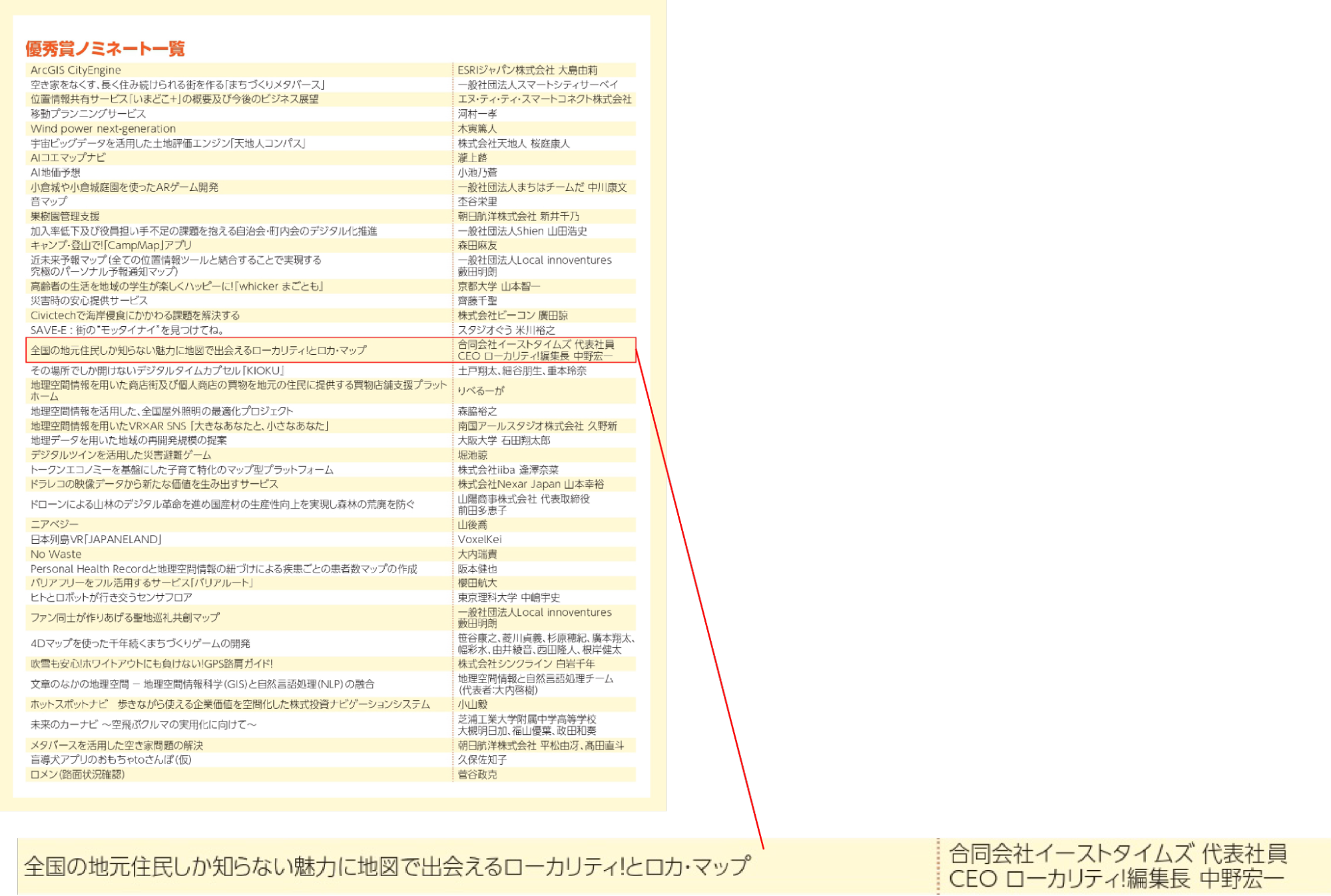The width and height of the screenshot is (1331, 896).
Task: Click the 日本列島VR JAPANELAND entry
Action: [x=96, y=539]
